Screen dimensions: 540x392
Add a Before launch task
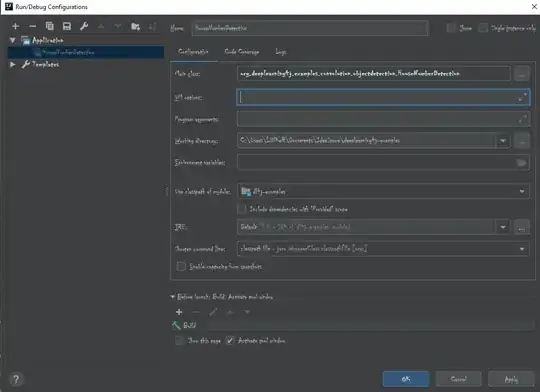[179, 312]
